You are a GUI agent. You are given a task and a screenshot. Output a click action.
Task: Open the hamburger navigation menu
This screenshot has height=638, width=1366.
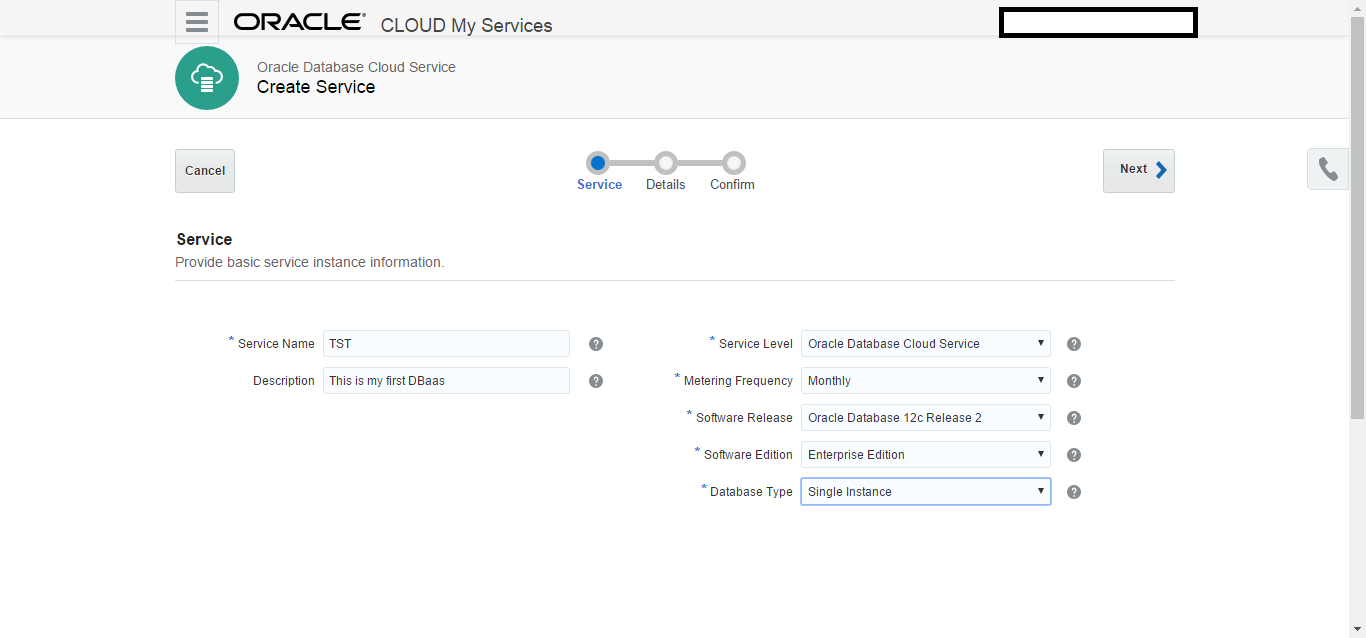196,21
